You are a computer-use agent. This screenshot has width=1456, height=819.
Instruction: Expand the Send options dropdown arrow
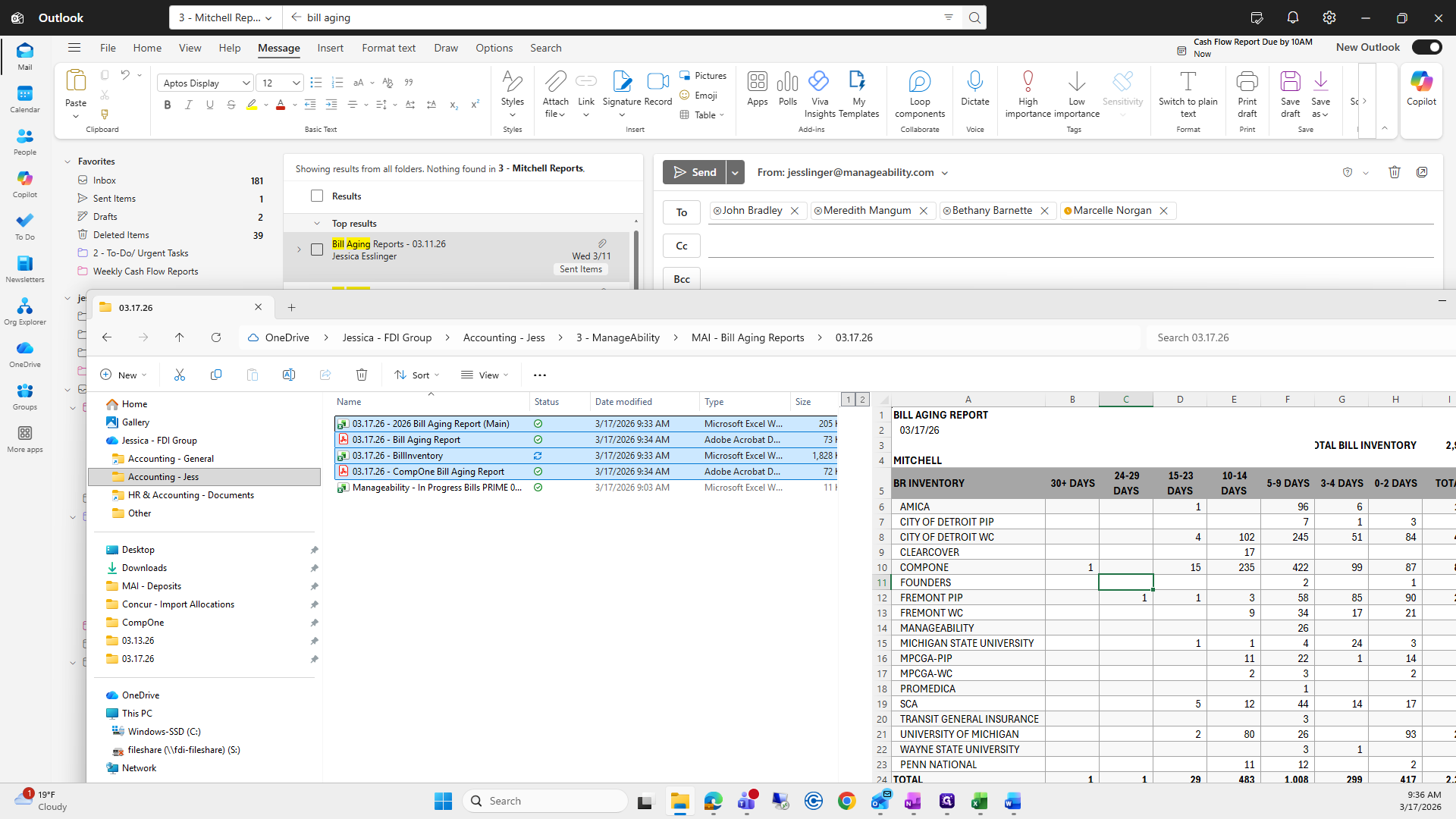735,173
